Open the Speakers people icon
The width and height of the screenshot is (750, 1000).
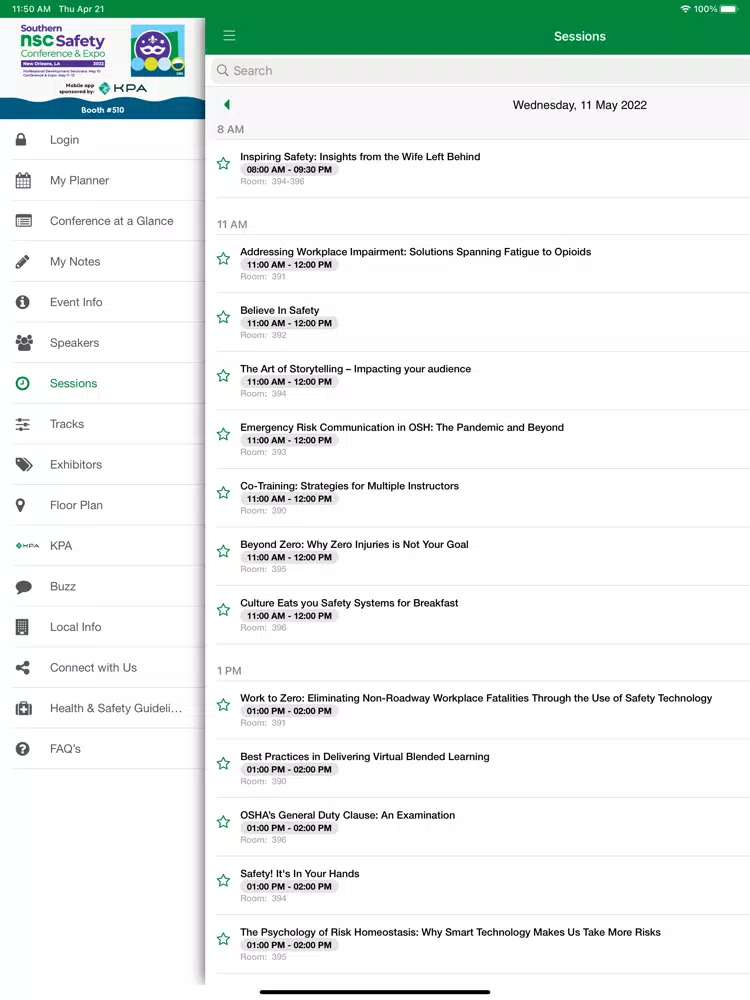[x=24, y=342]
